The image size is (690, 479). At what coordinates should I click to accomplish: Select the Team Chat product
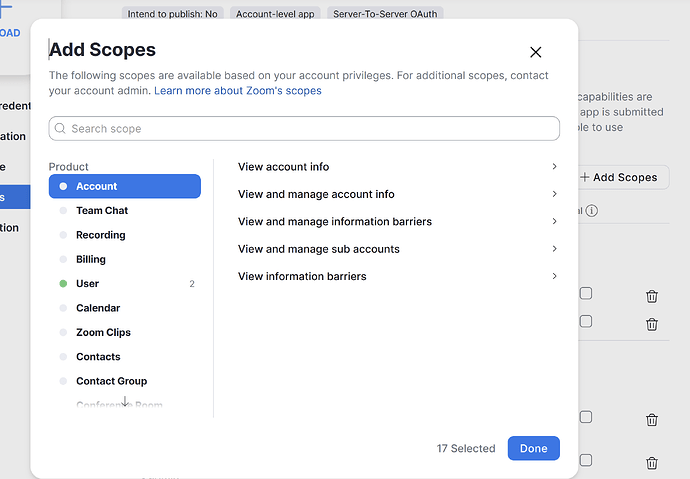coord(125,211)
